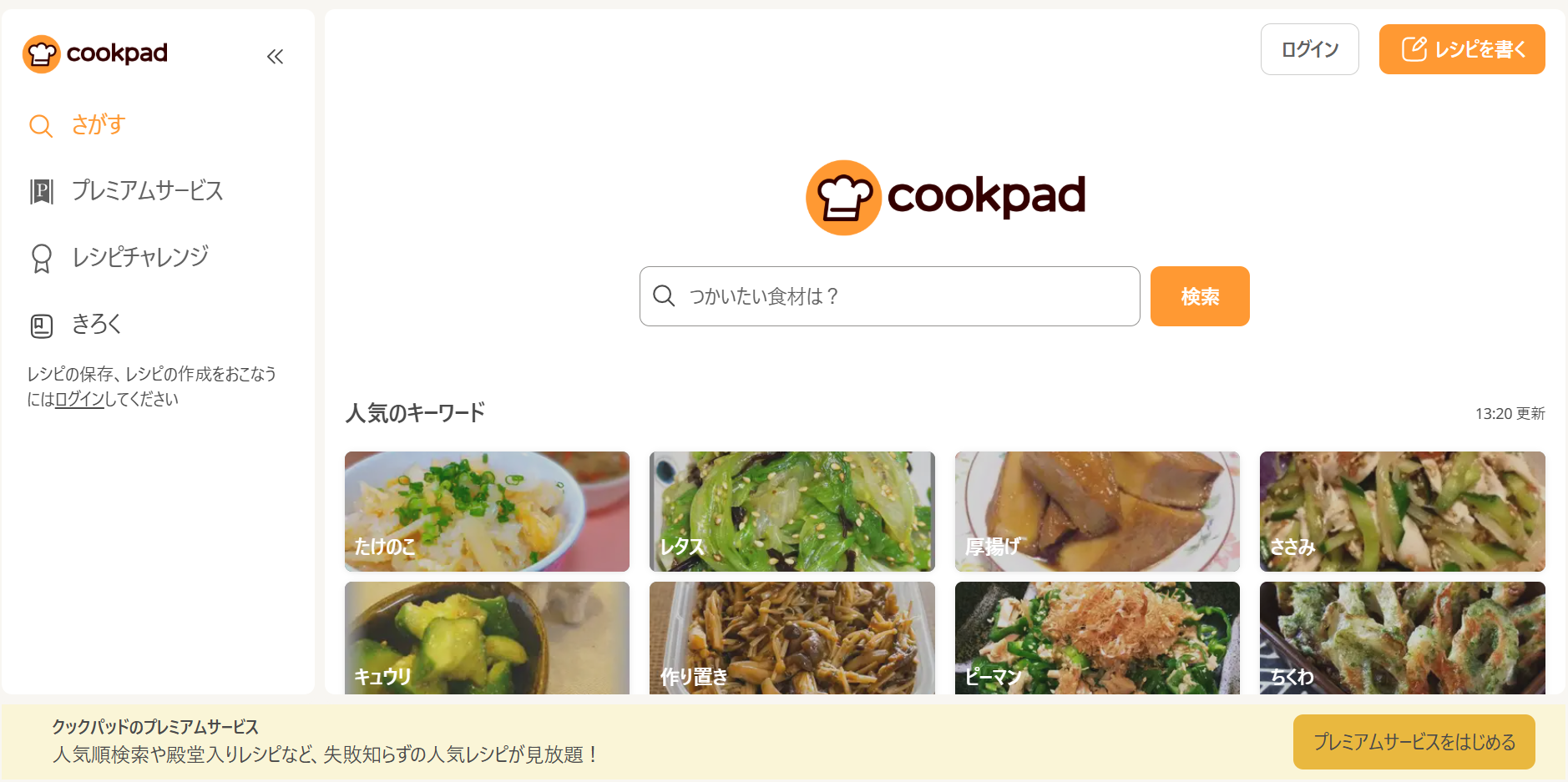Select the さがす magnifier icon
This screenshot has height=782, width=1568.
(41, 125)
